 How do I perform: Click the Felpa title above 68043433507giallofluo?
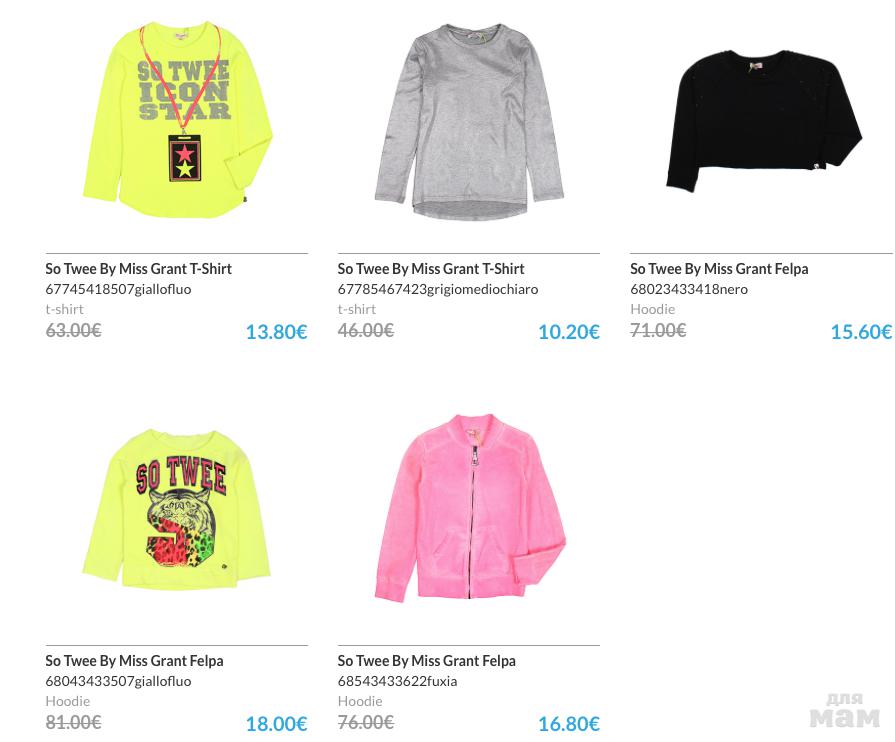pyautogui.click(x=134, y=660)
